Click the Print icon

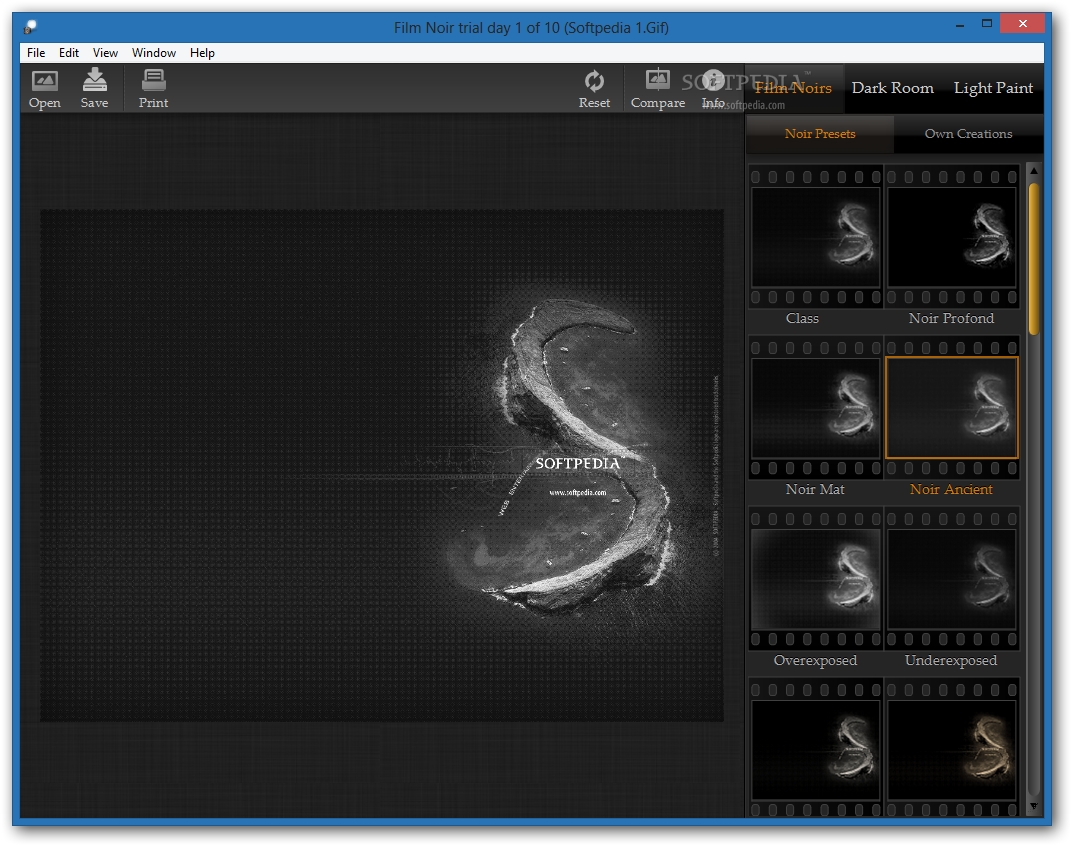(153, 80)
